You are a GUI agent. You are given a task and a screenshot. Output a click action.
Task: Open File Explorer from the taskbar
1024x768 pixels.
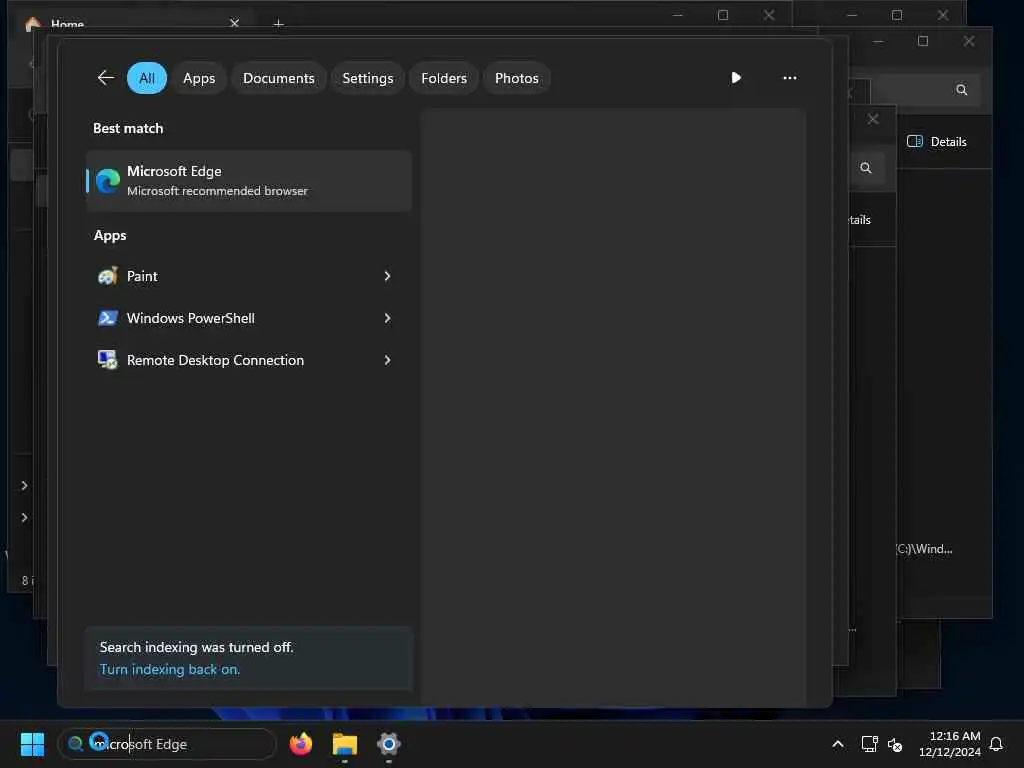pos(345,744)
